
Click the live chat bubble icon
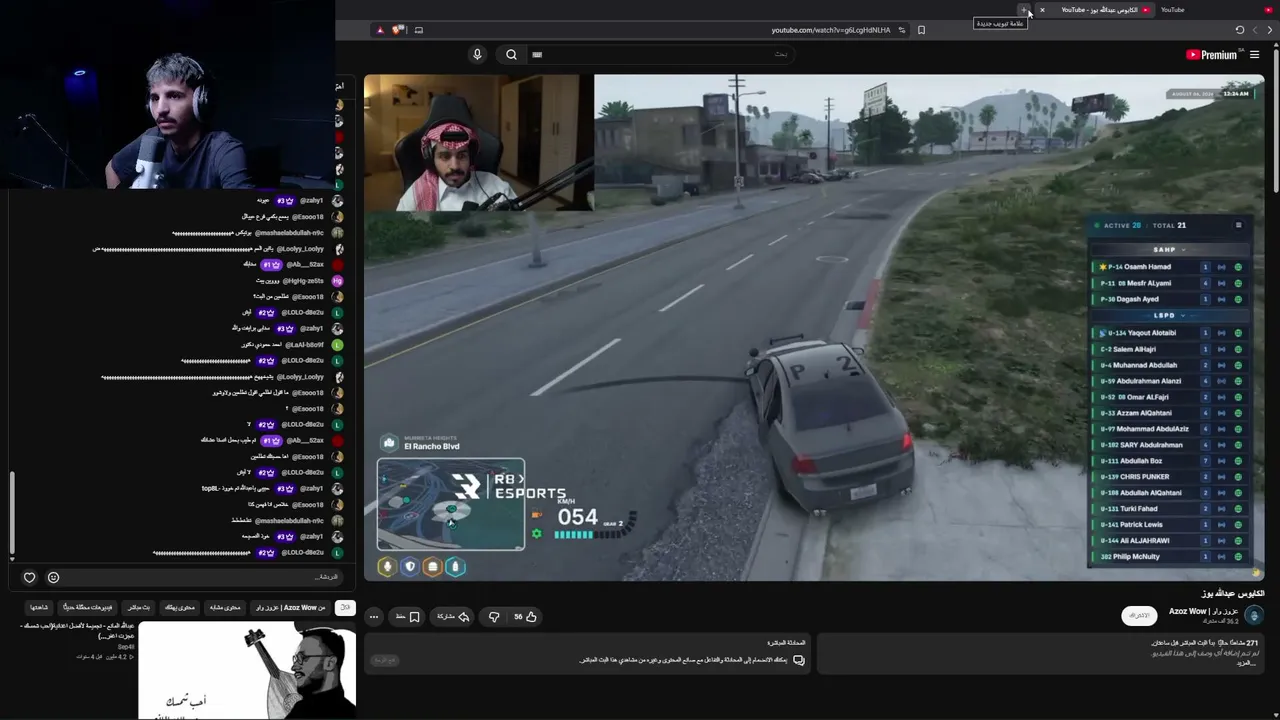pyautogui.click(x=798, y=660)
